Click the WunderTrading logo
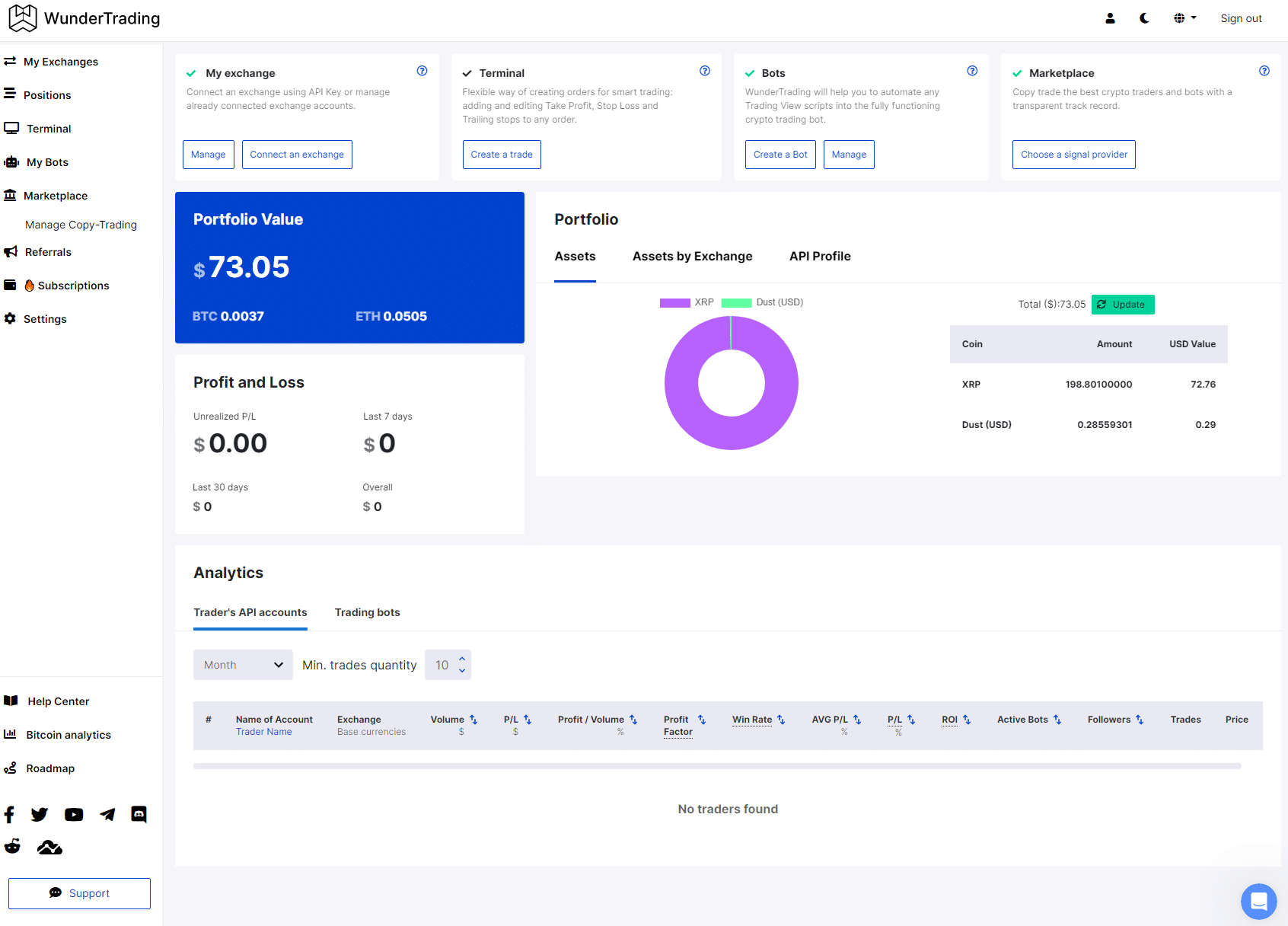This screenshot has width=1288, height=926. point(84,18)
